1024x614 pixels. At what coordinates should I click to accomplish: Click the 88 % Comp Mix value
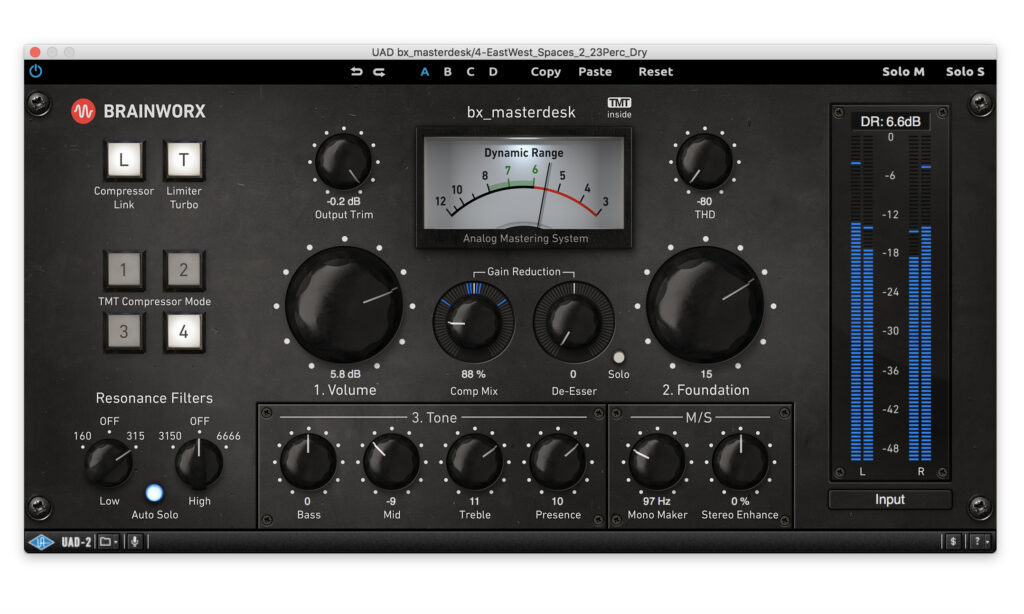point(473,374)
